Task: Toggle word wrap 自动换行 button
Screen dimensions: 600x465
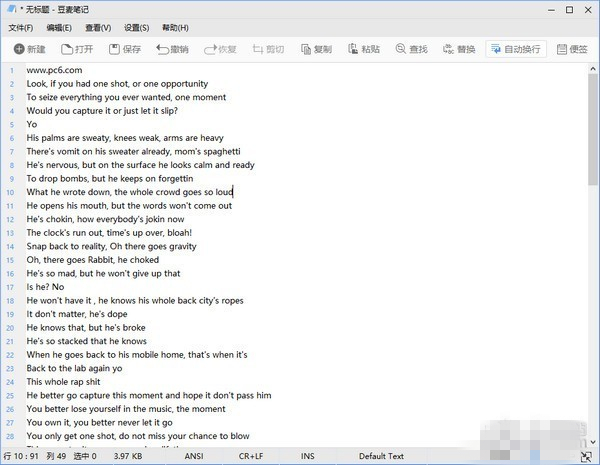Action: 516,49
